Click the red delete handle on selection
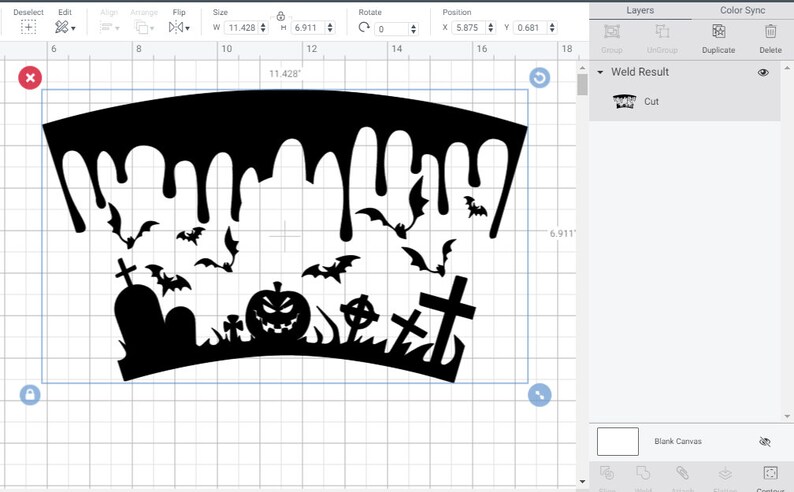Viewport: 794px width, 492px height. (30, 78)
